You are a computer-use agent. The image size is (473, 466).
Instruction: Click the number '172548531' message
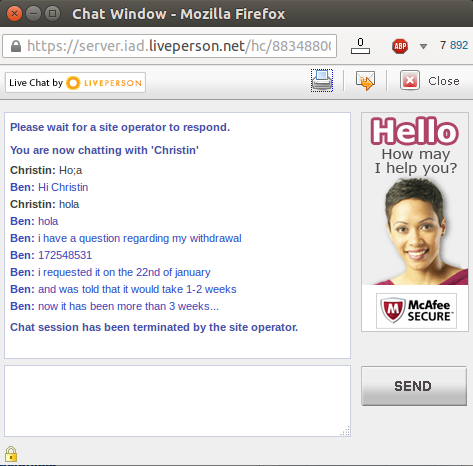(65, 255)
